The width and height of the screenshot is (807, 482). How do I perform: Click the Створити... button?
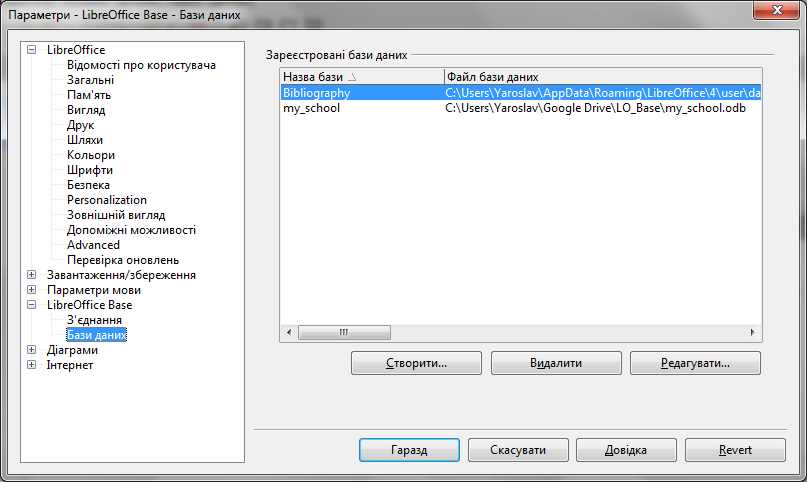pyautogui.click(x=416, y=363)
